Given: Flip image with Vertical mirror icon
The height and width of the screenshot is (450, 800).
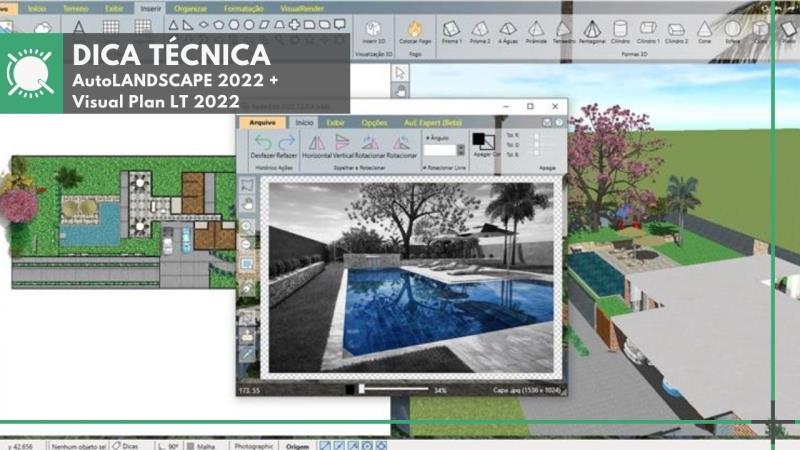Looking at the screenshot, I should coord(342,142).
